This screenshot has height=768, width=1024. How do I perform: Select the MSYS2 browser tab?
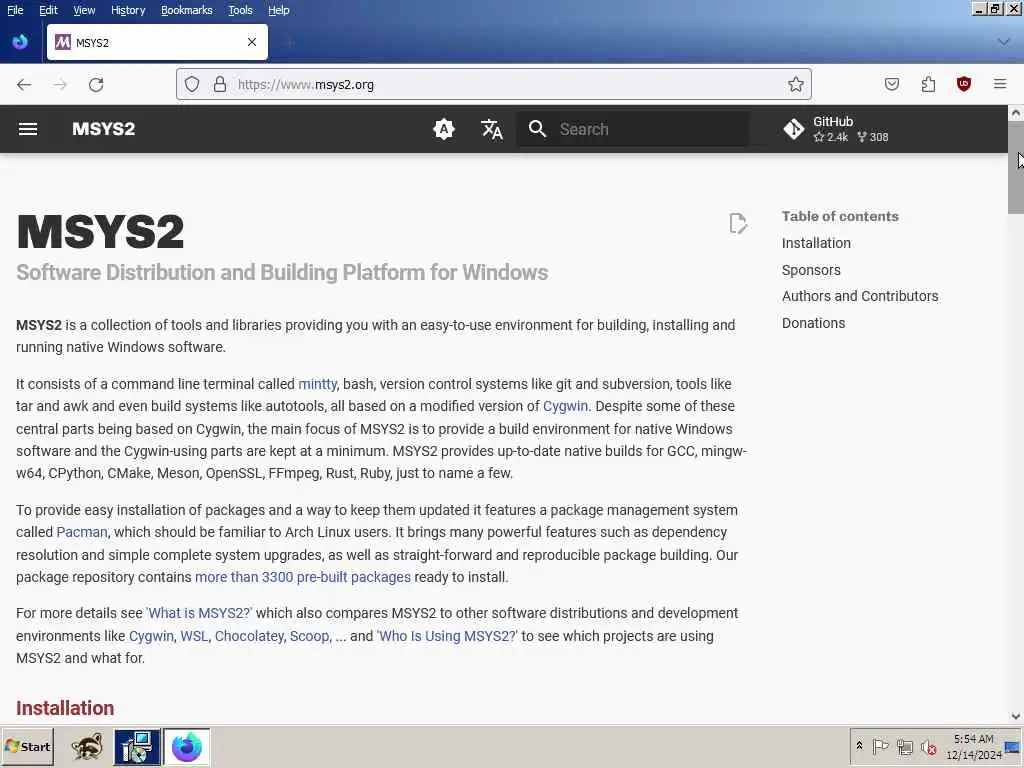pyautogui.click(x=157, y=42)
